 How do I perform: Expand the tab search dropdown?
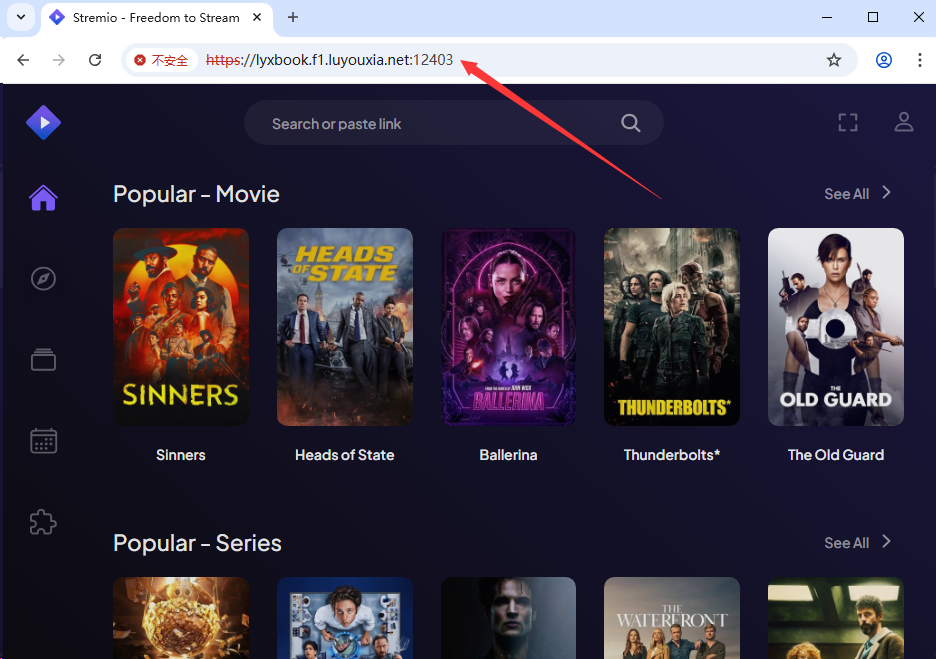pos(21,17)
